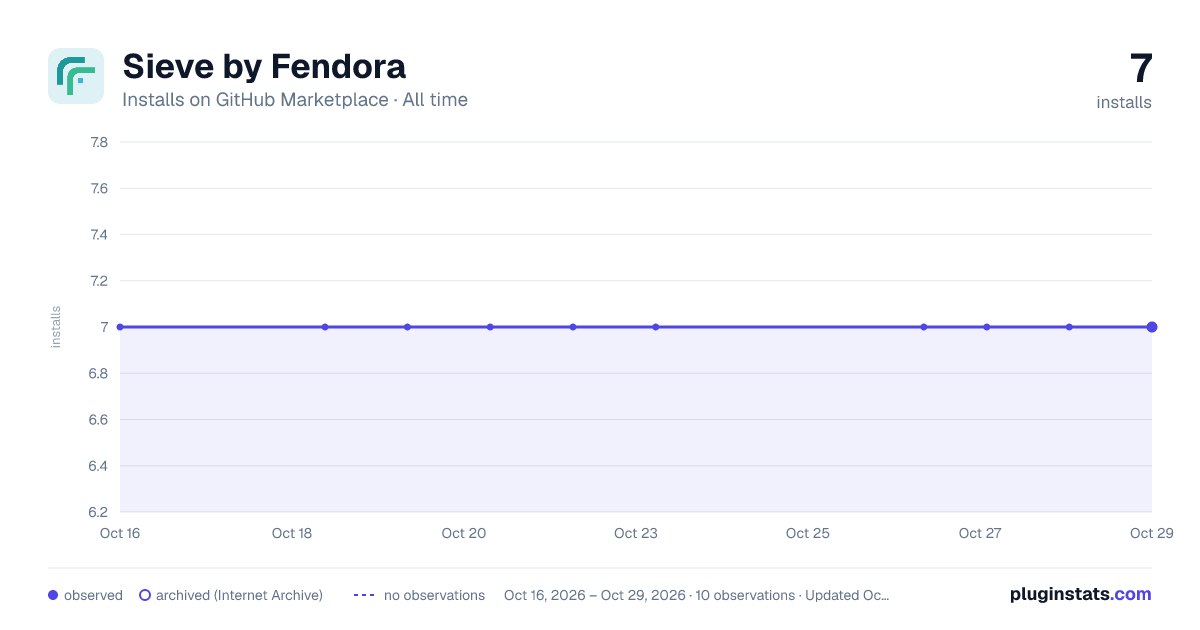Viewport: 1200px width, 630px height.
Task: Click the Oct 23 x-axis label
Action: 636,533
